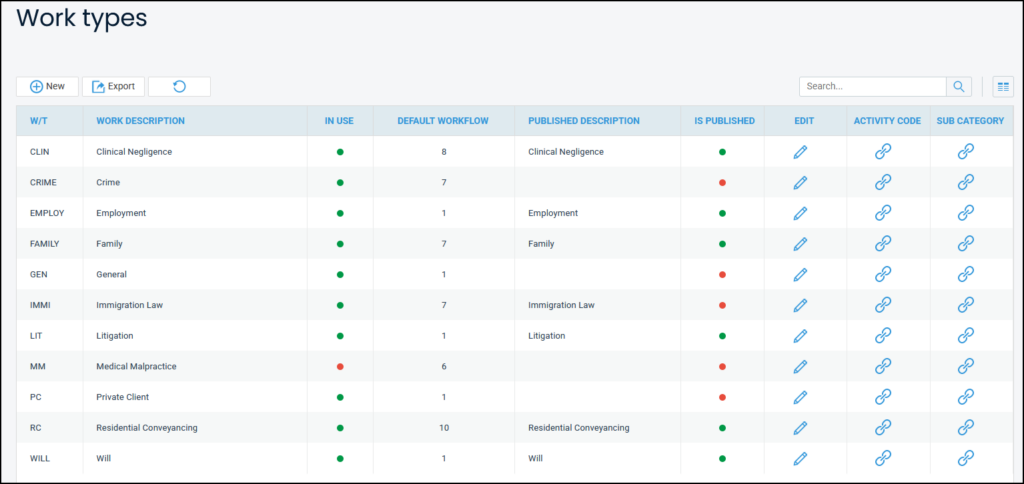Click activity code link for Litigation row
The image size is (1024, 484).
[883, 336]
